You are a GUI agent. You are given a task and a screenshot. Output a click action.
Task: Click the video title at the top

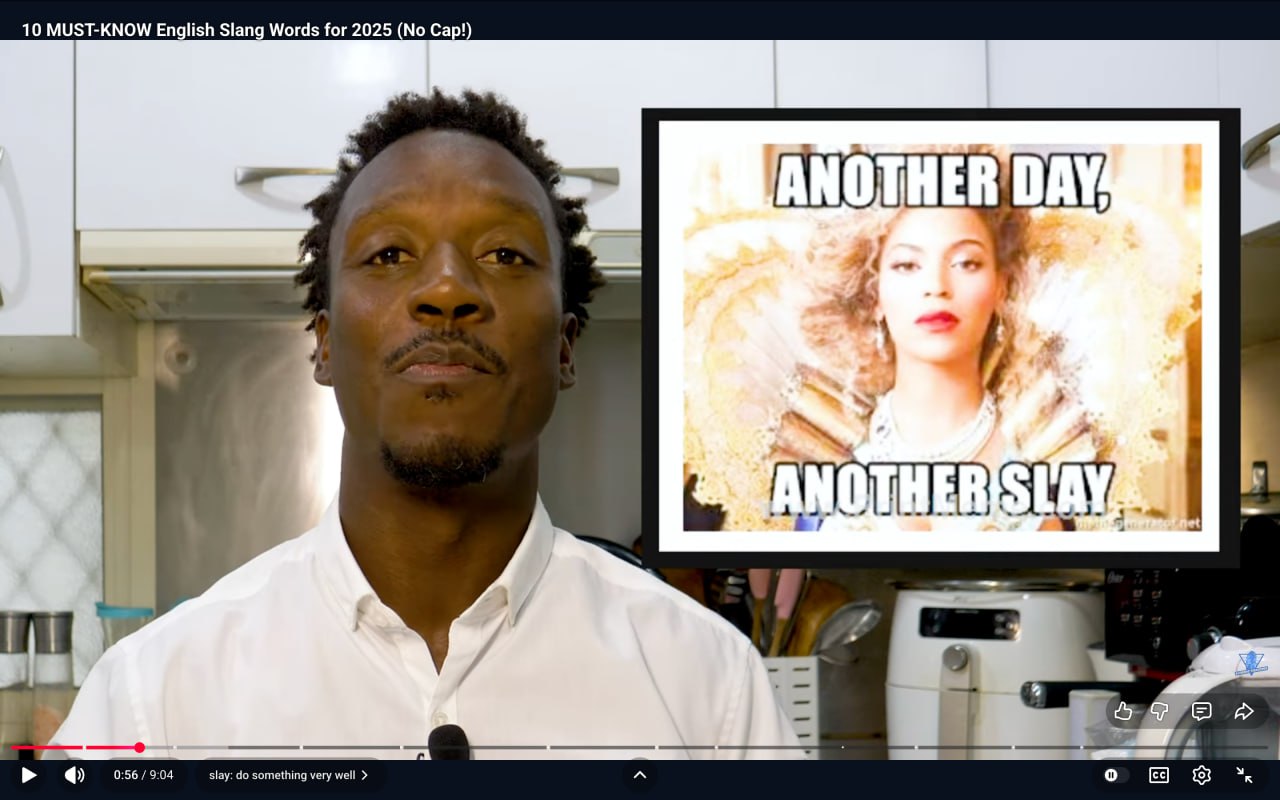[x=246, y=30]
